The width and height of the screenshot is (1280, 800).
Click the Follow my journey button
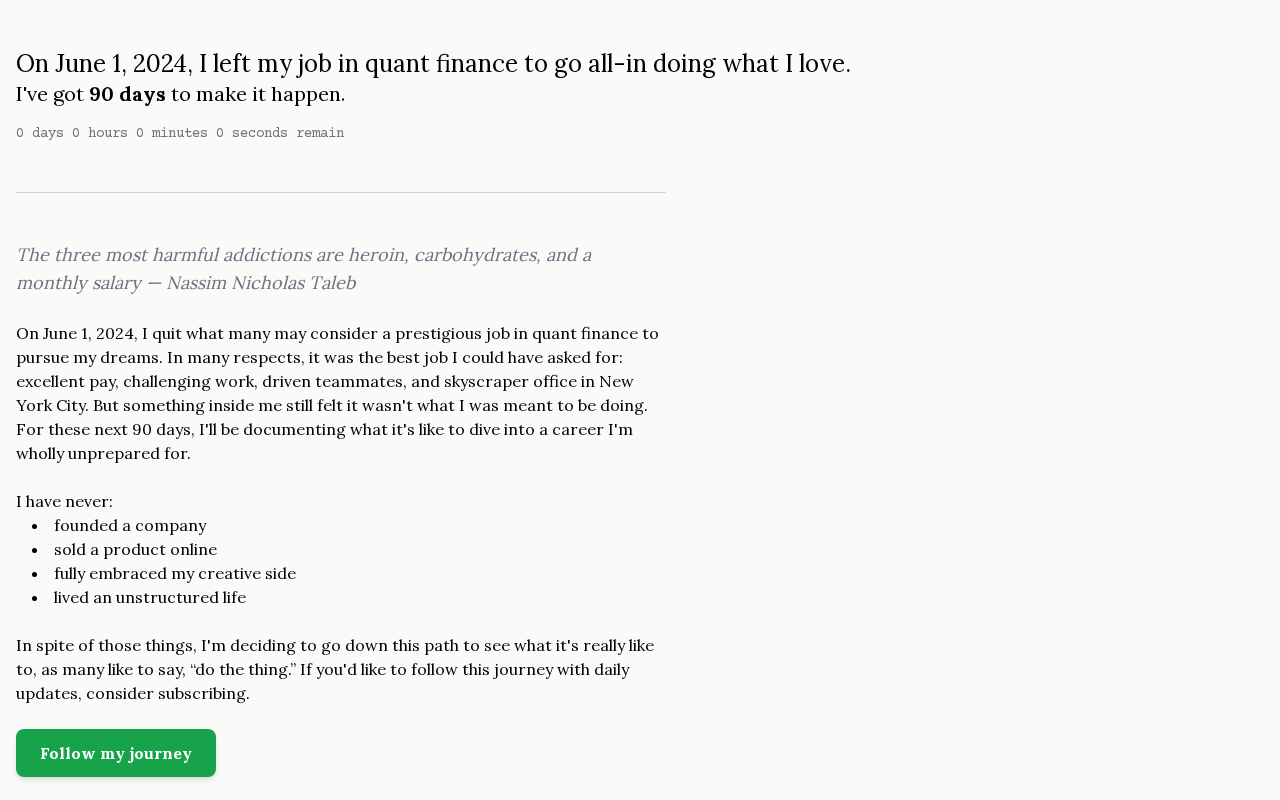click(116, 753)
